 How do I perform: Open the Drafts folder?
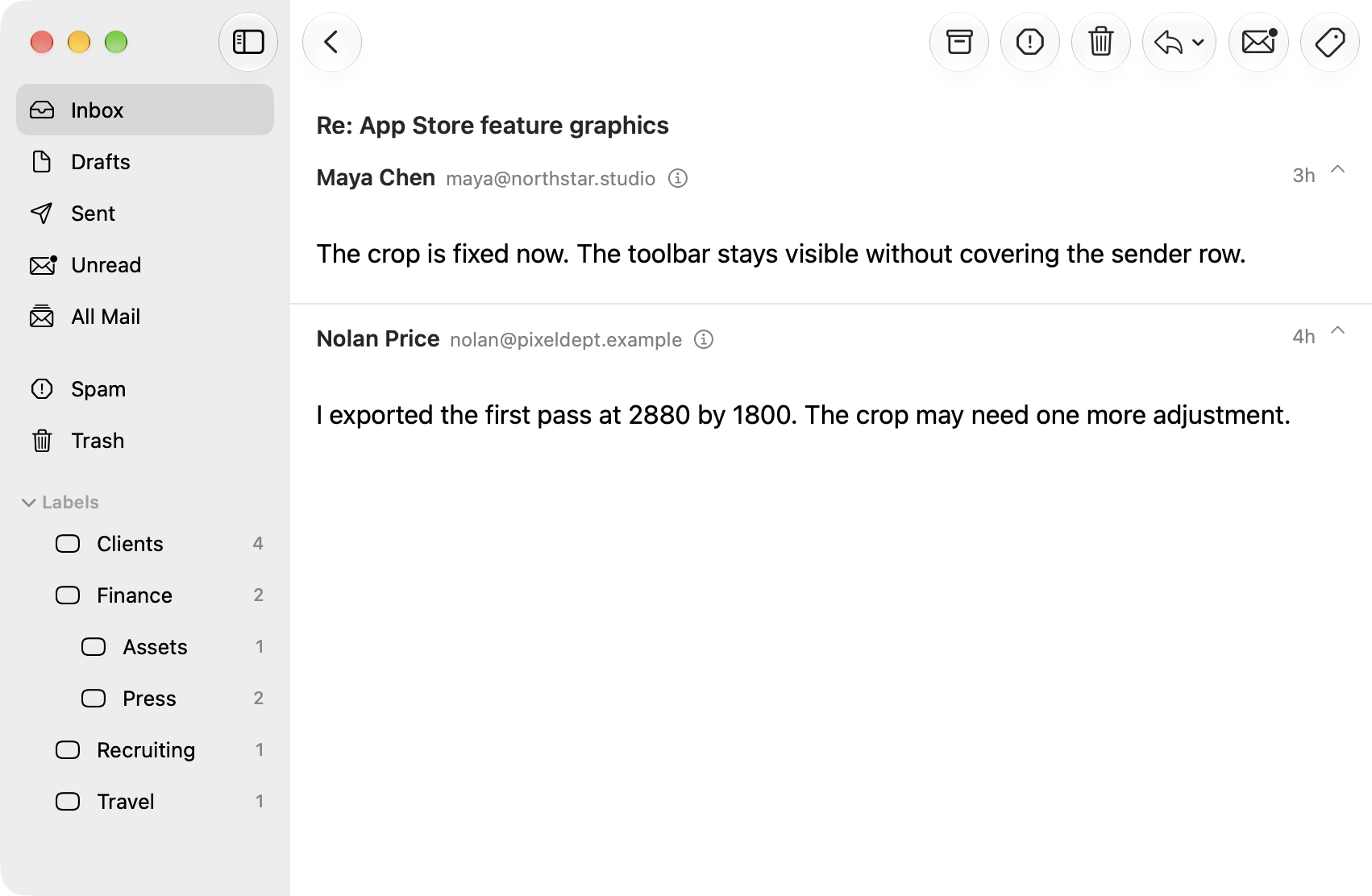click(x=145, y=161)
